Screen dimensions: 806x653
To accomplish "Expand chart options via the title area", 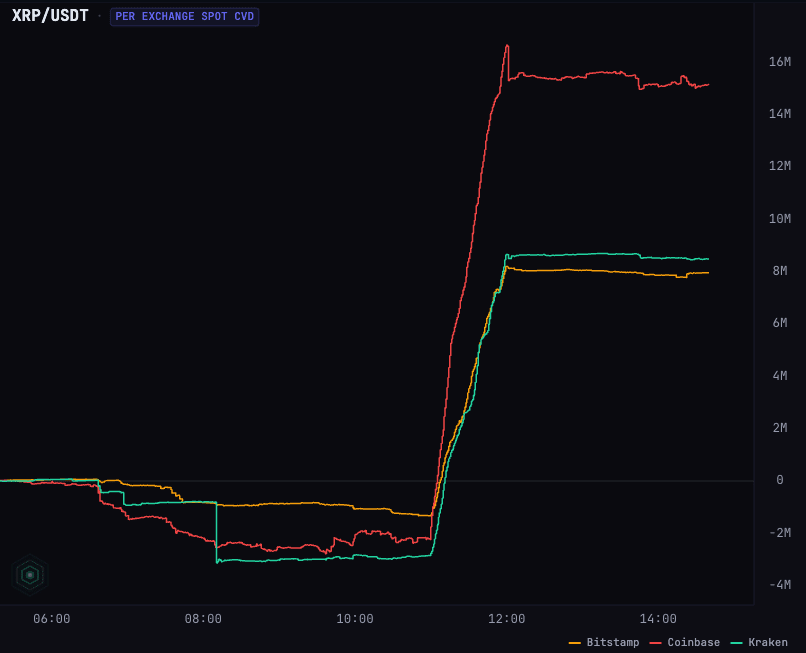I will coord(50,15).
